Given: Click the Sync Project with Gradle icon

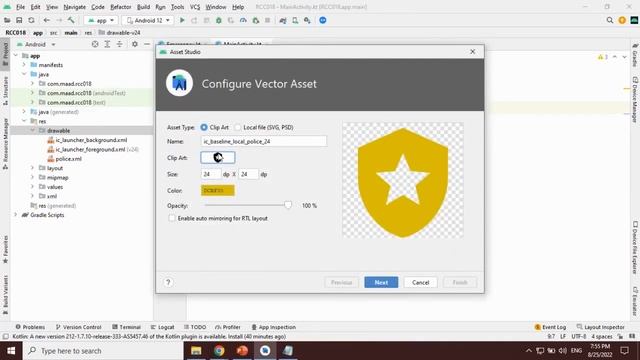Looking at the screenshot, I should click(x=282, y=20).
